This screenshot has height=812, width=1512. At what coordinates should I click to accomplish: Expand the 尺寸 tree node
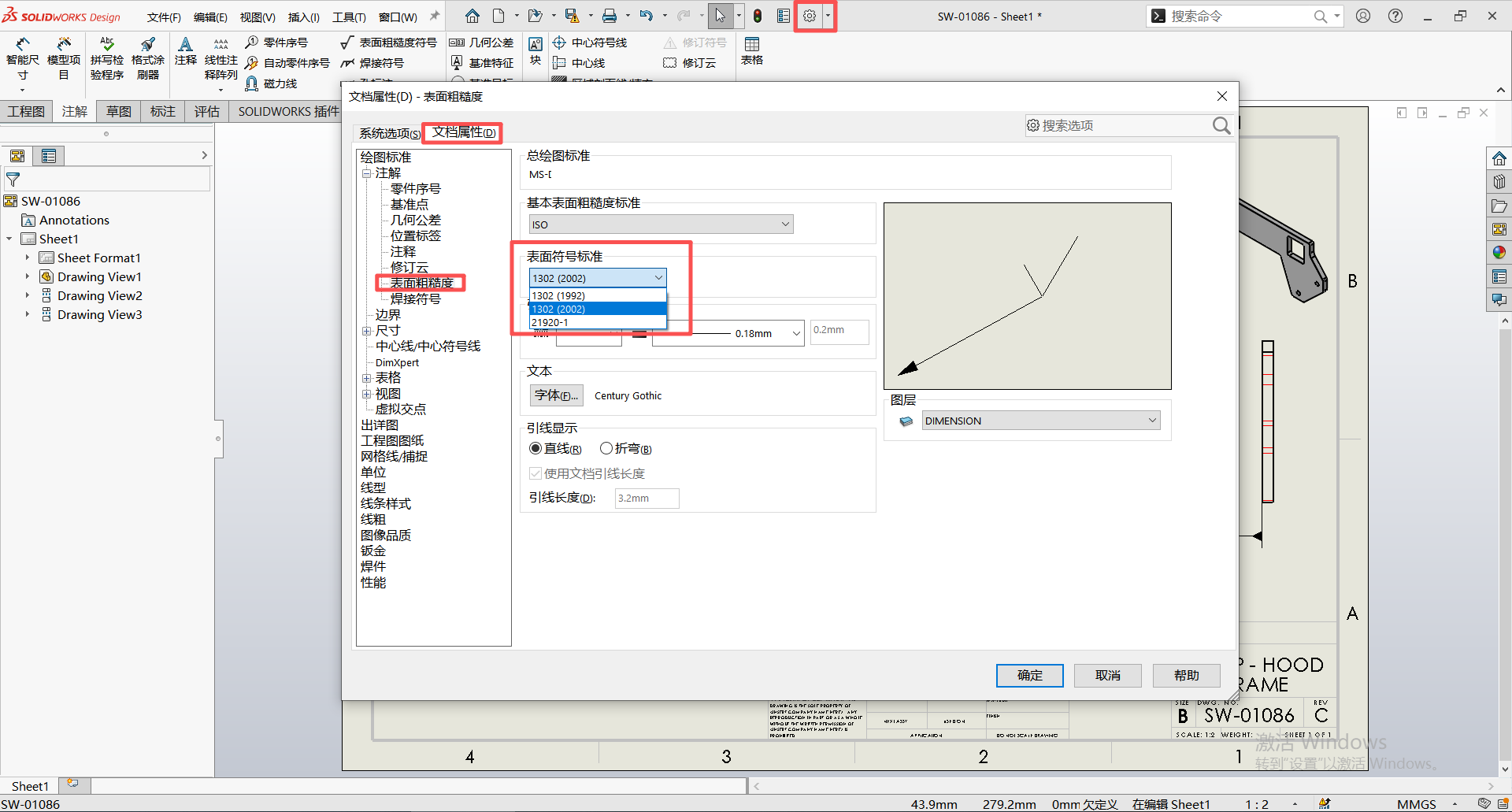(x=366, y=331)
